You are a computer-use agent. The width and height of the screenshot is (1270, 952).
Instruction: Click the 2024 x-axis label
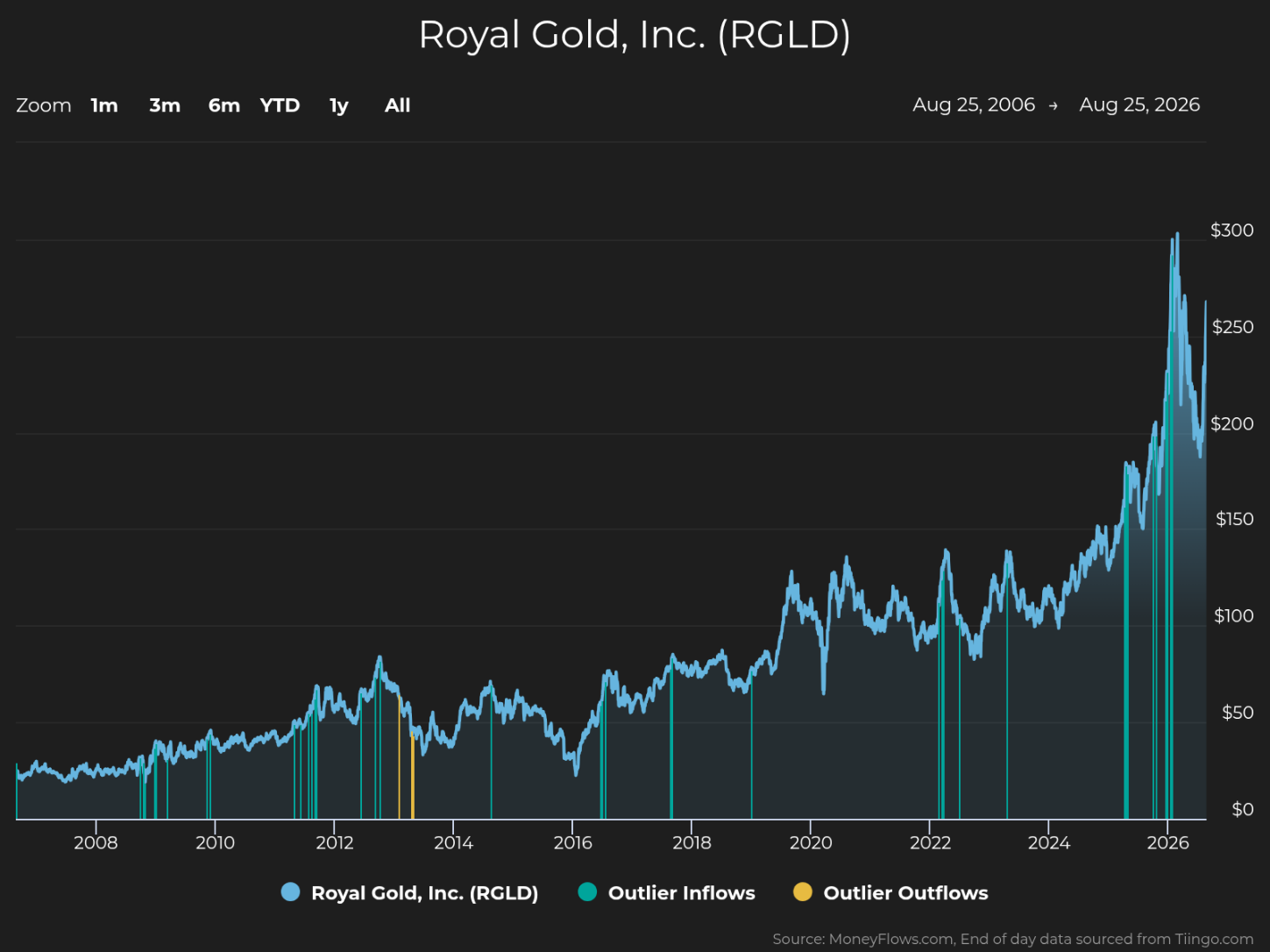(x=1048, y=842)
